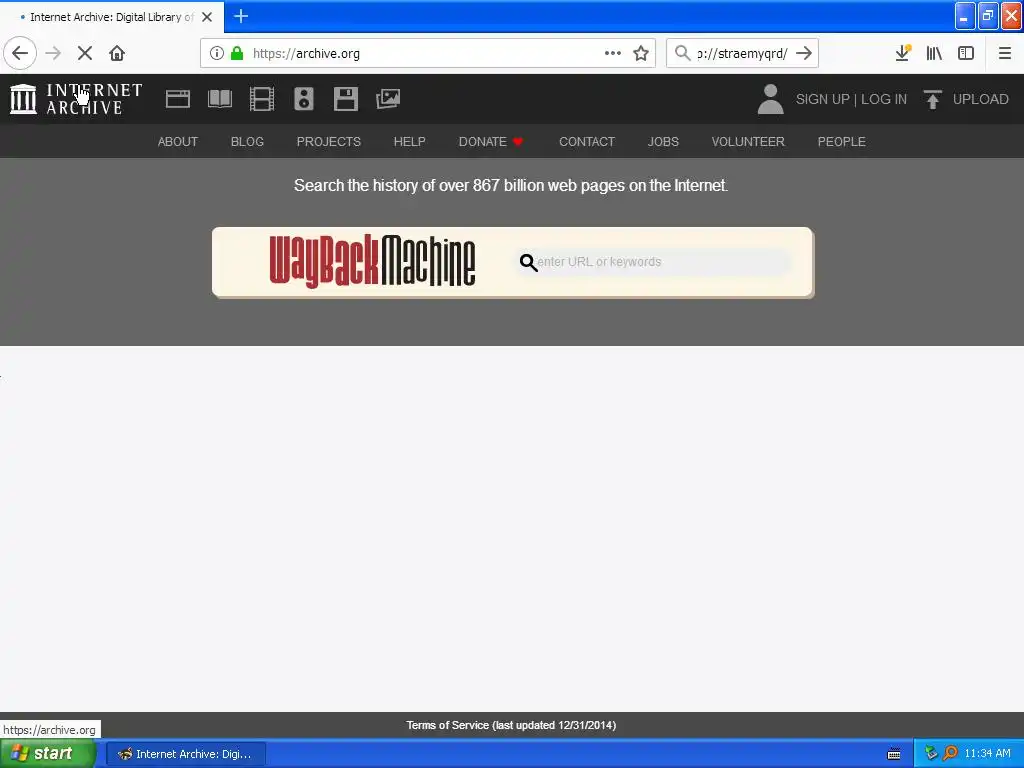Open the DONATE menu item

click(490, 142)
